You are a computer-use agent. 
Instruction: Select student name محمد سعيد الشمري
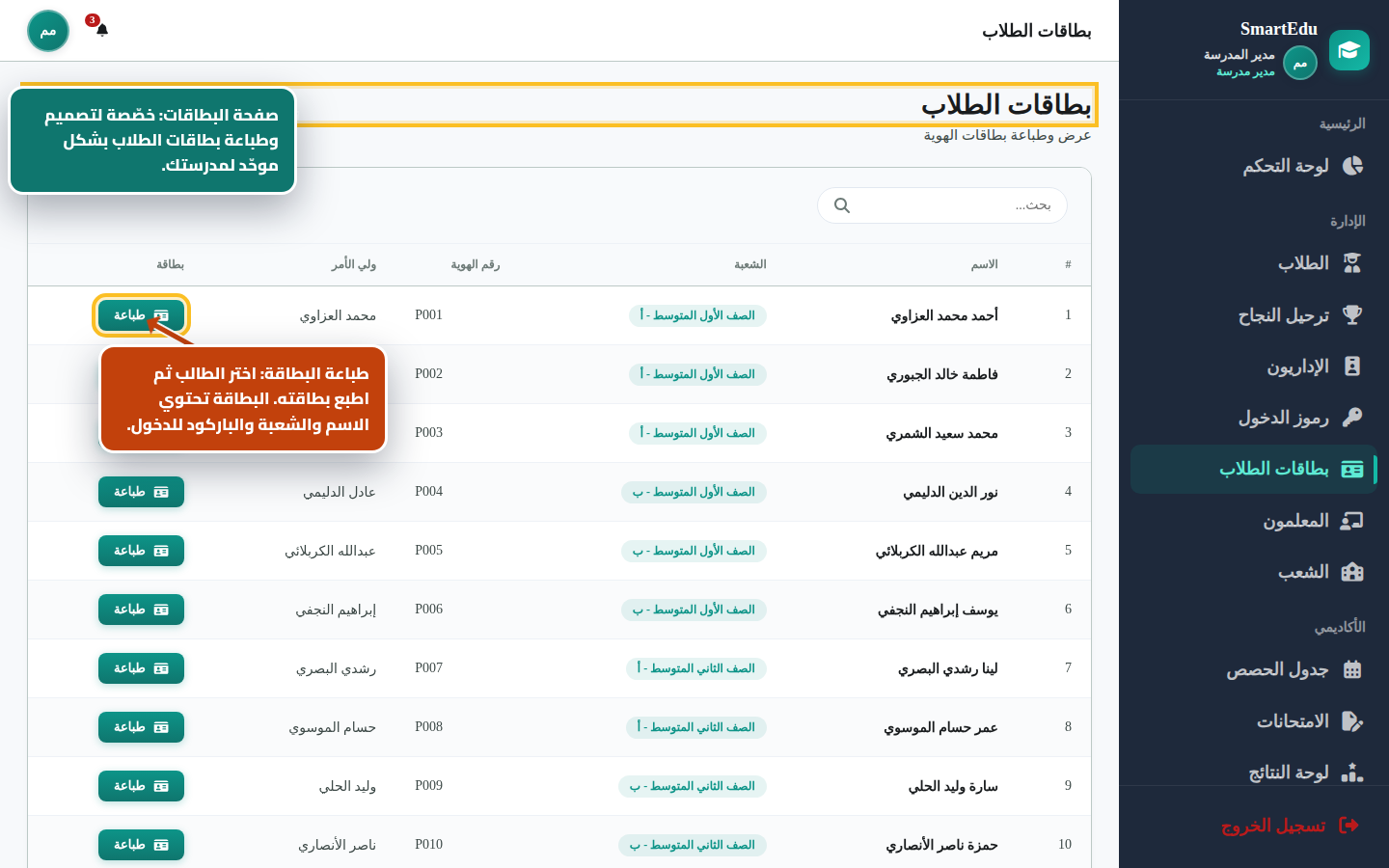942,433
